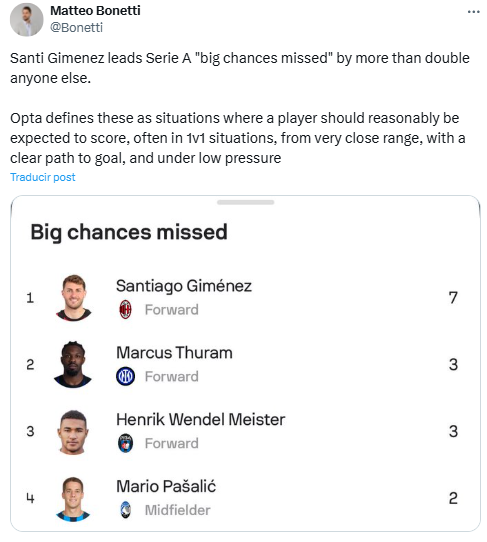Open Marcus Thuram player photo
Viewport: 487px width, 542px height.
tap(73, 364)
